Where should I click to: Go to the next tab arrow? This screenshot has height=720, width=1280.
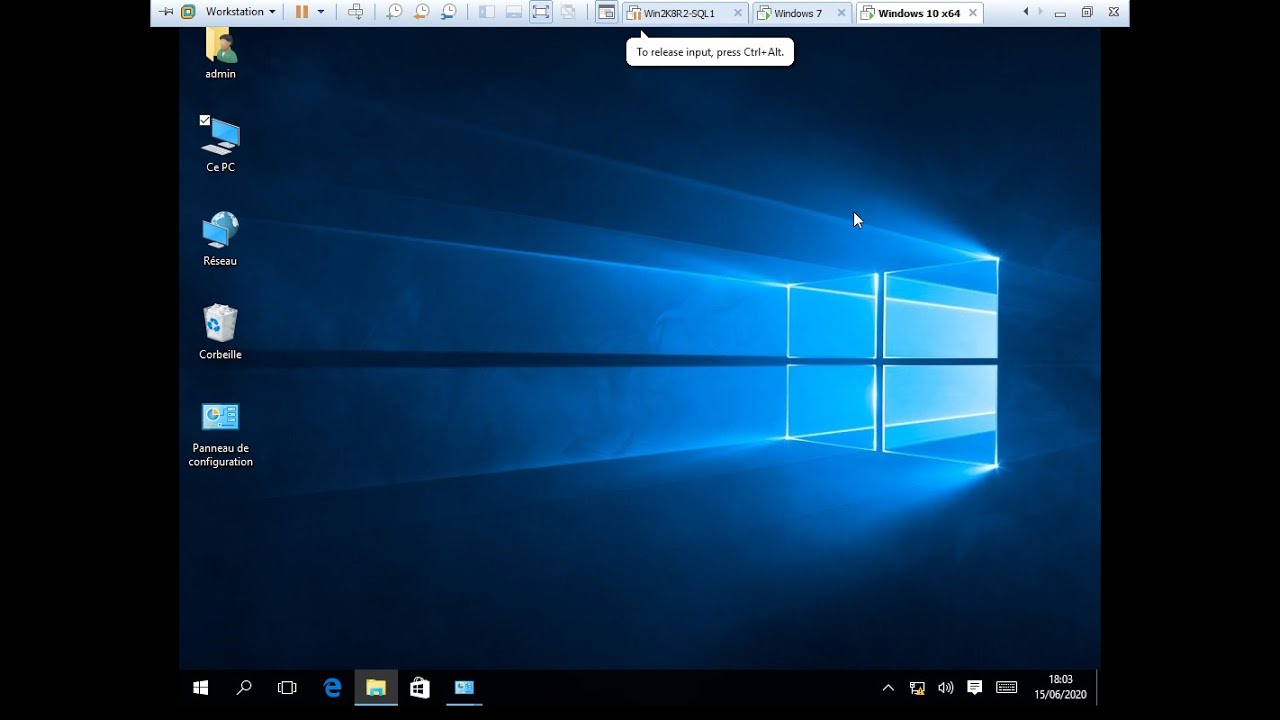[x=1040, y=12]
